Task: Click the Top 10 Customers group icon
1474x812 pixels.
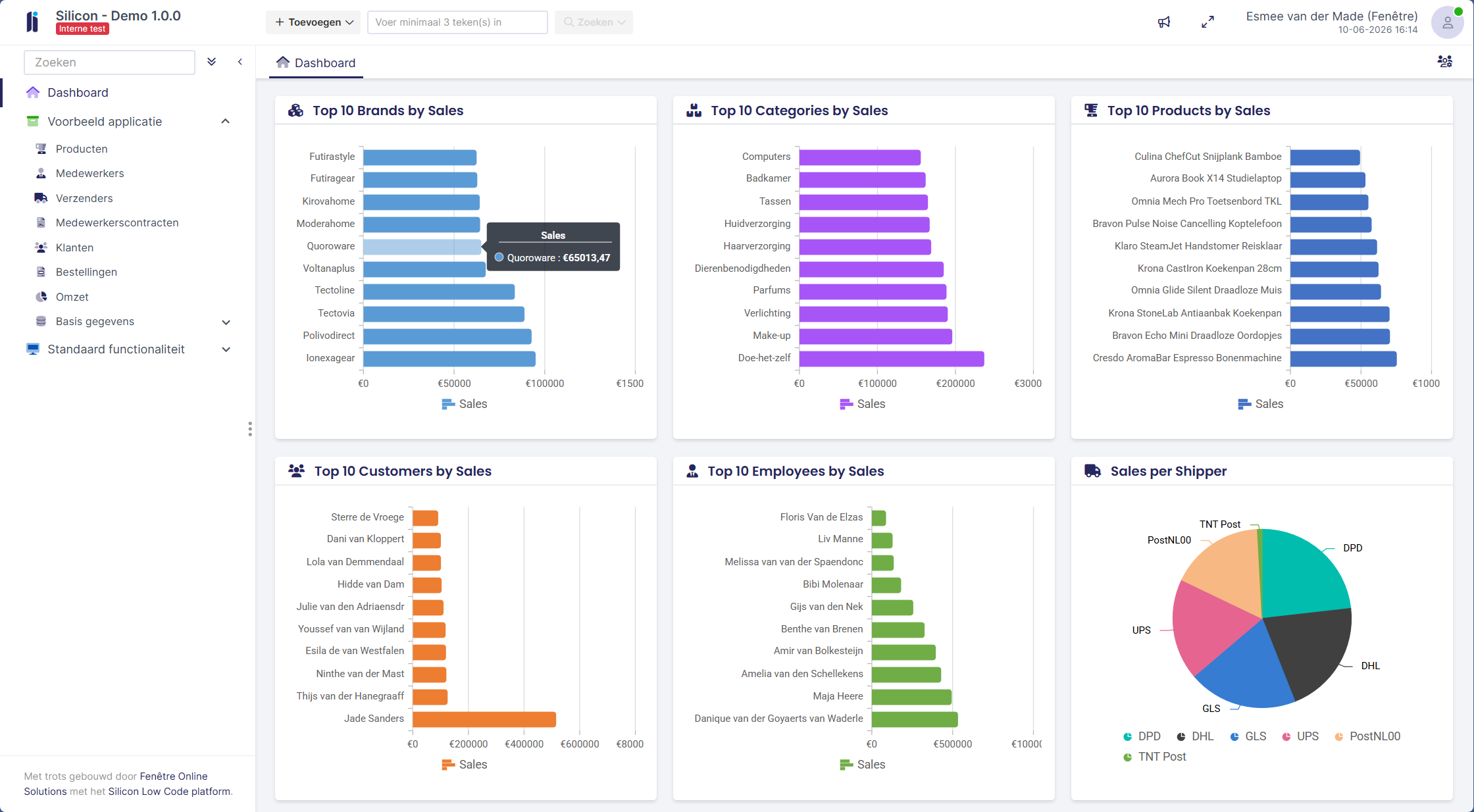Action: click(297, 471)
